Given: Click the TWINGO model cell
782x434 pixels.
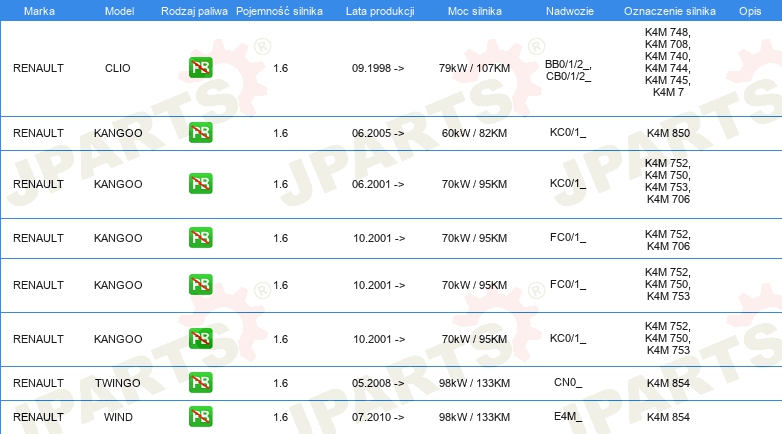Looking at the screenshot, I should (x=118, y=383).
